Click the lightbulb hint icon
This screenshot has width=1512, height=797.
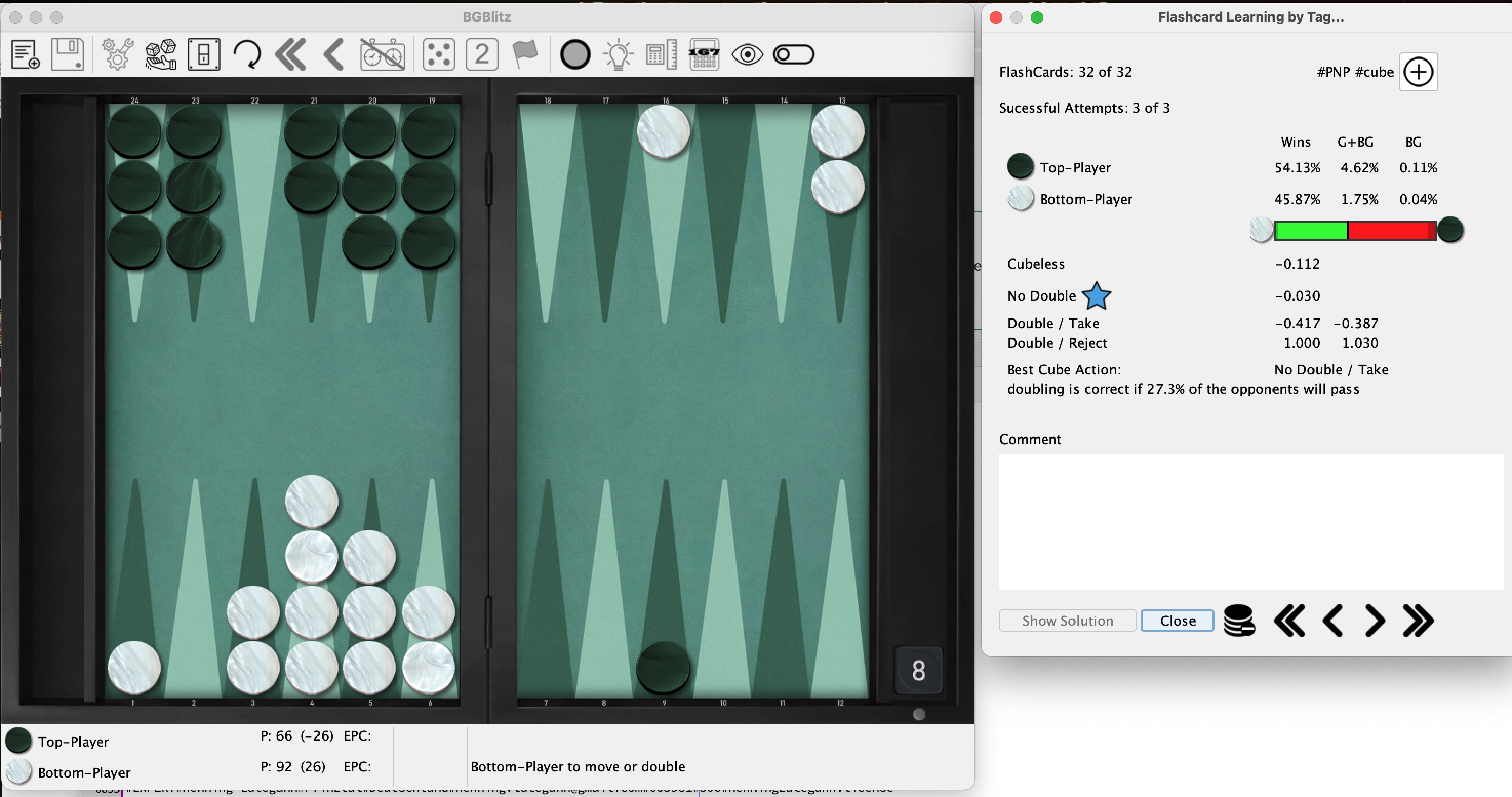click(618, 54)
